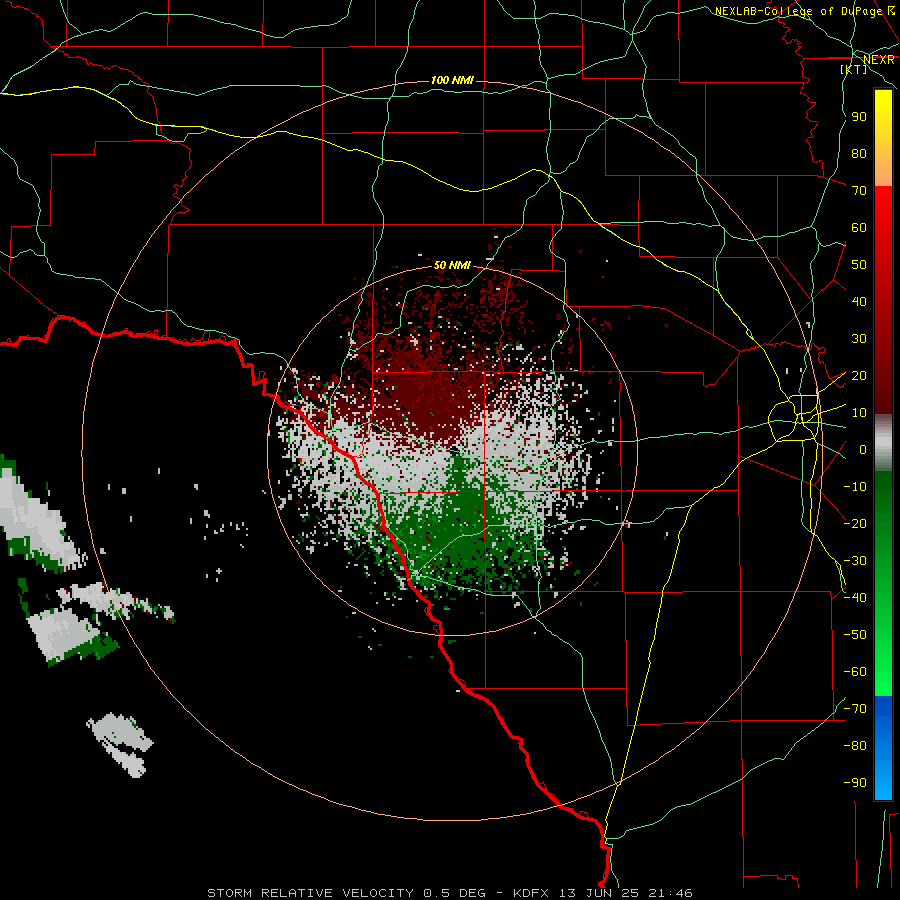Click the -10 scale value
900x900 pixels.
(x=855, y=487)
